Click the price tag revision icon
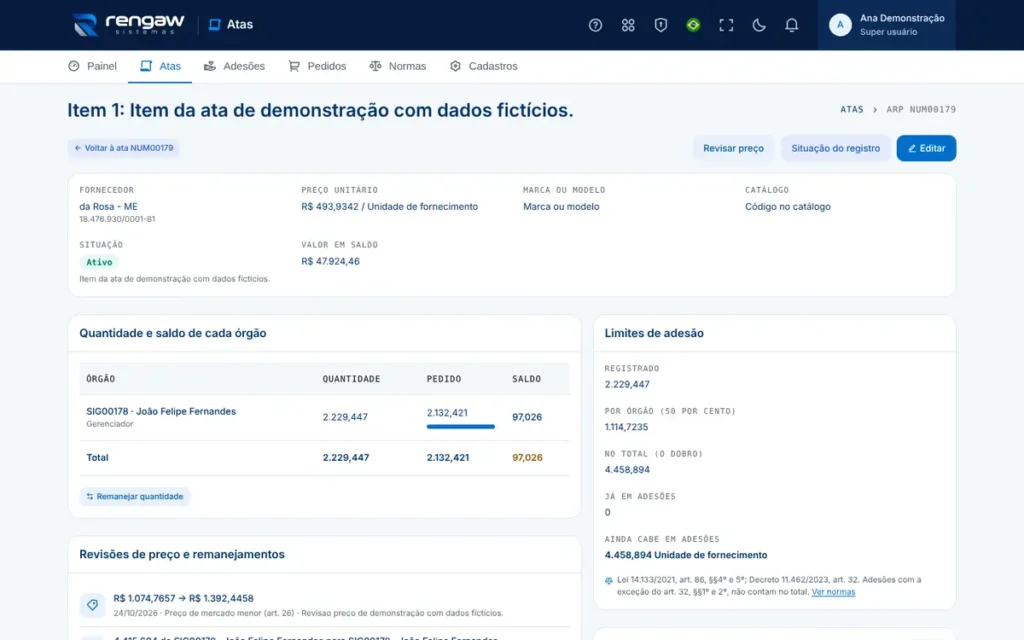Screen dimensions: 1024x640 92,605
